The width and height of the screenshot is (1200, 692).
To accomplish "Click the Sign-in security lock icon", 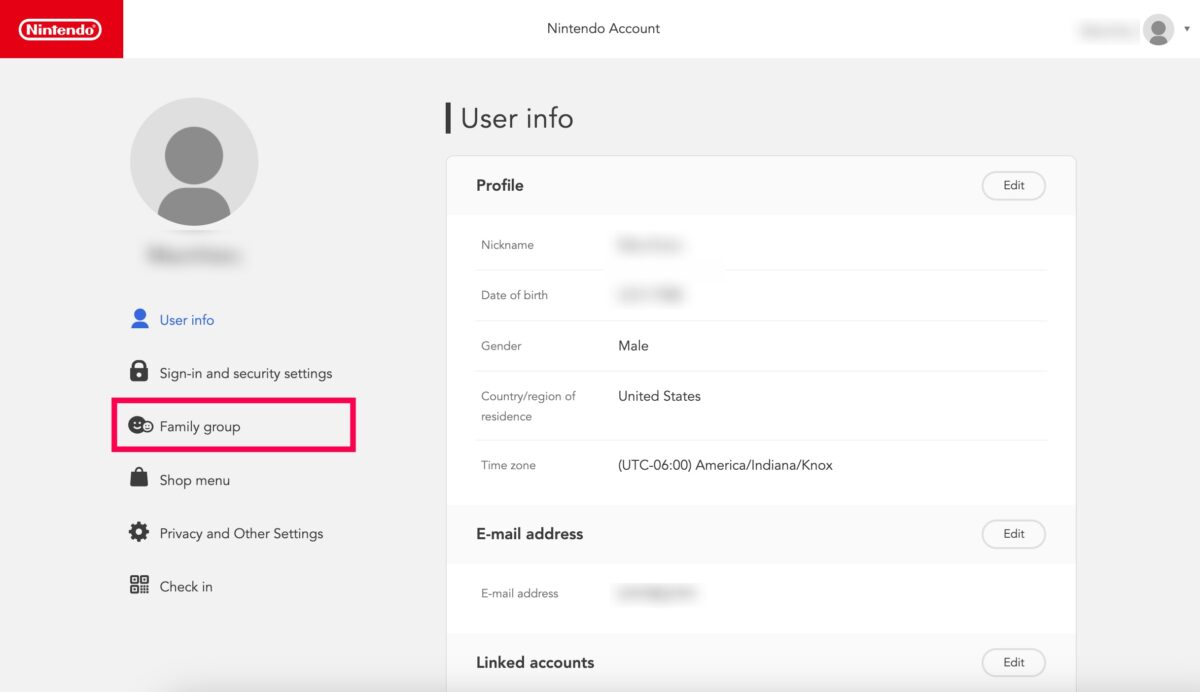I will pos(139,371).
